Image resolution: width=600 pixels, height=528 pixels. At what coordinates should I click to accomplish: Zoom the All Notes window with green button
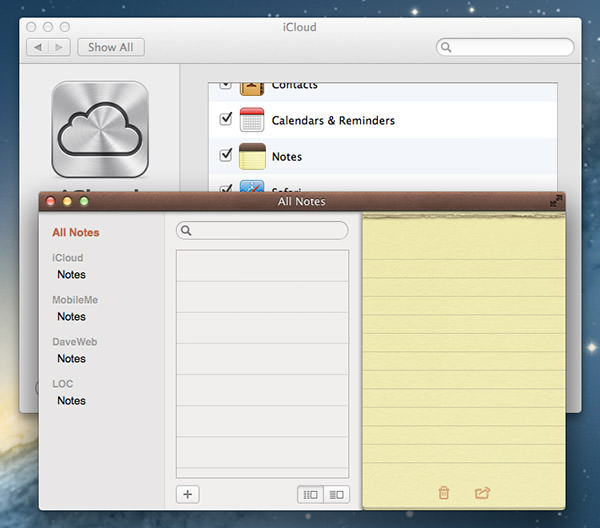84,201
